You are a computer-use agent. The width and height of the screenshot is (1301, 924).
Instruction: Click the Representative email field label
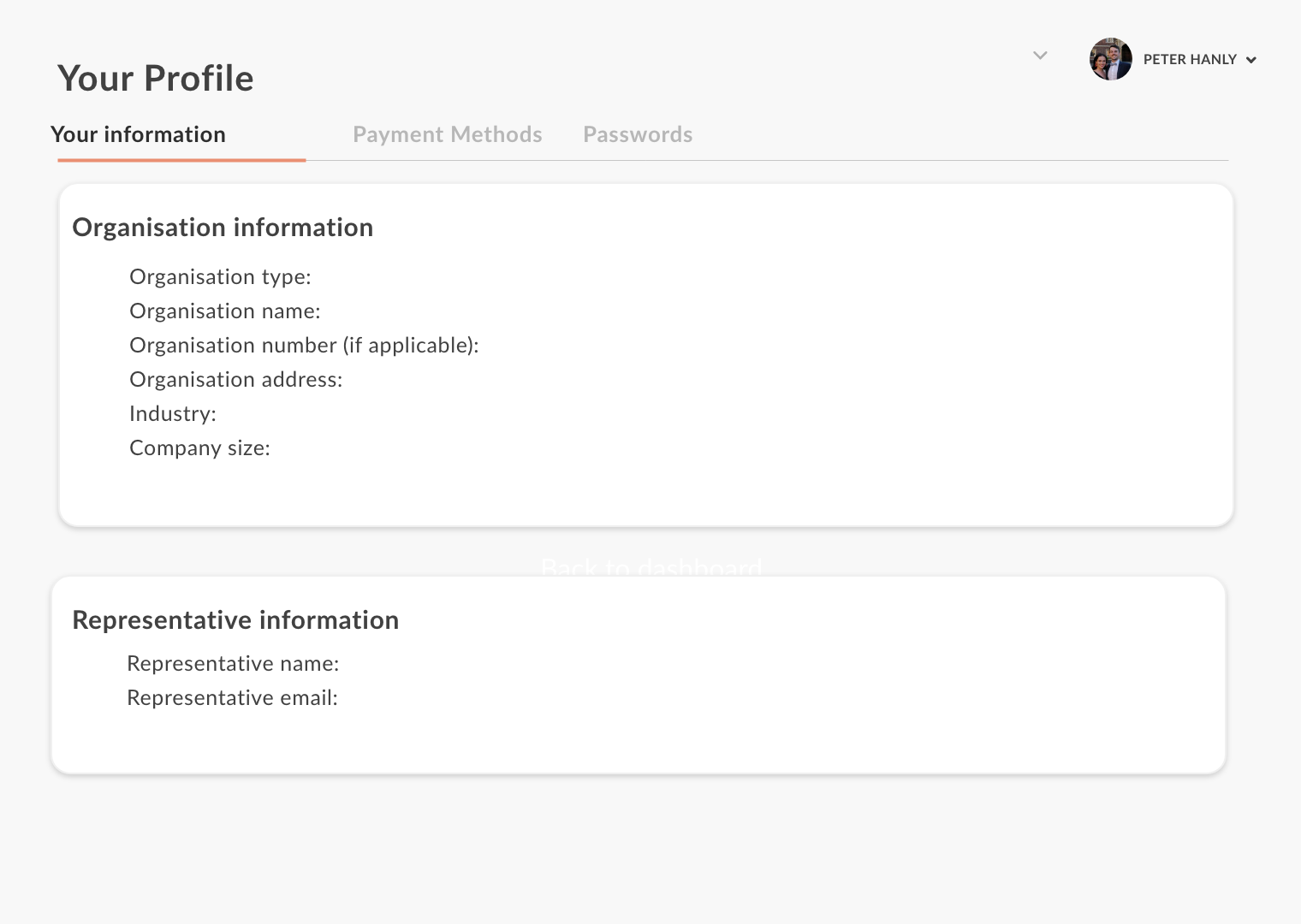232,698
